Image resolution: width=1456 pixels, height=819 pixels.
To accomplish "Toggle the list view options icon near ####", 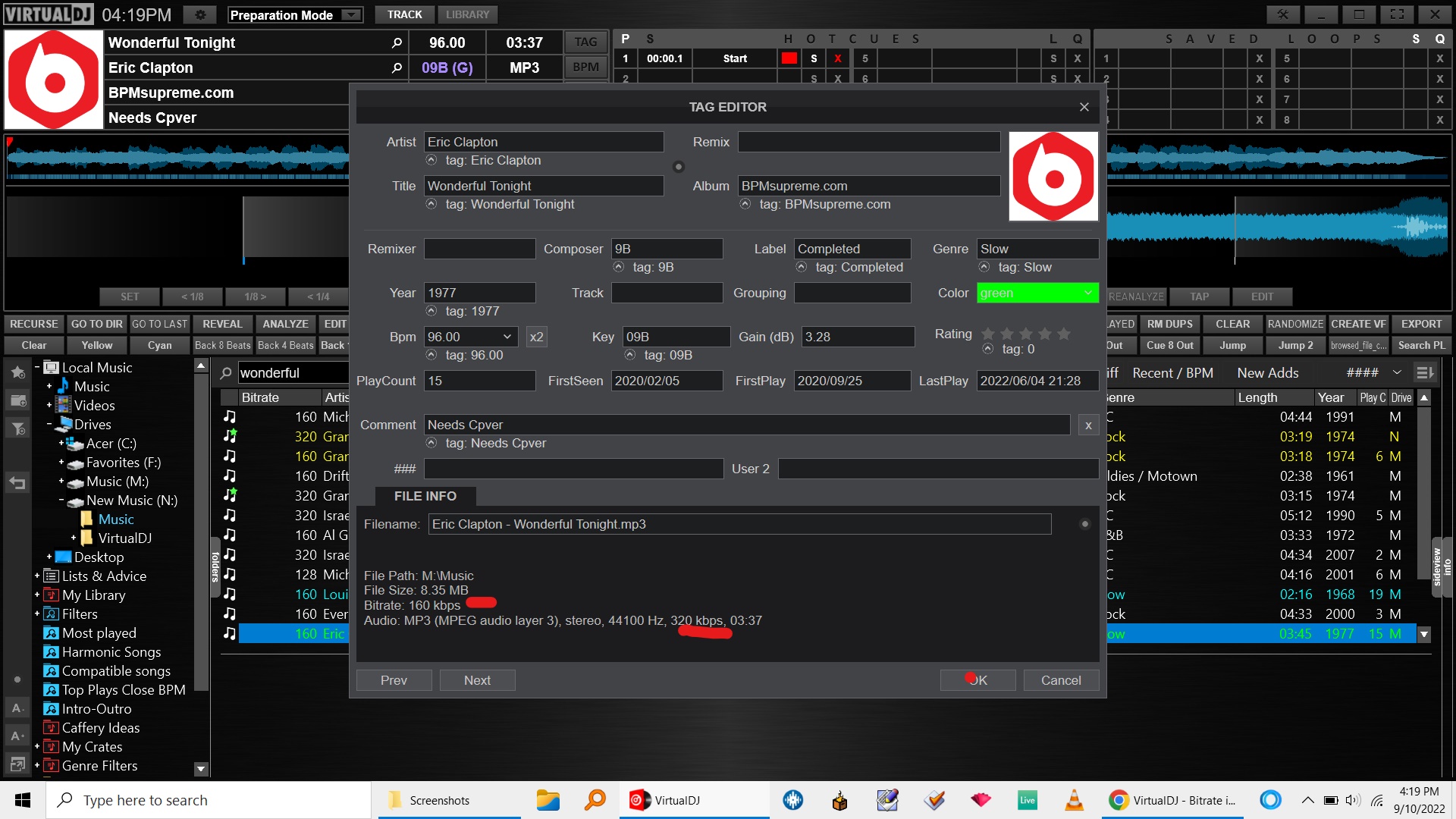I will [1425, 372].
